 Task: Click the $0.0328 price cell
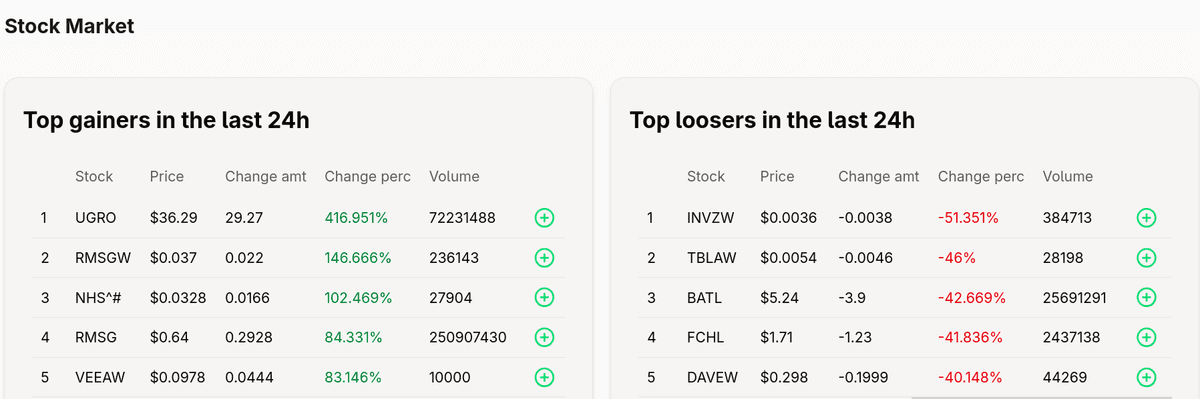179,297
